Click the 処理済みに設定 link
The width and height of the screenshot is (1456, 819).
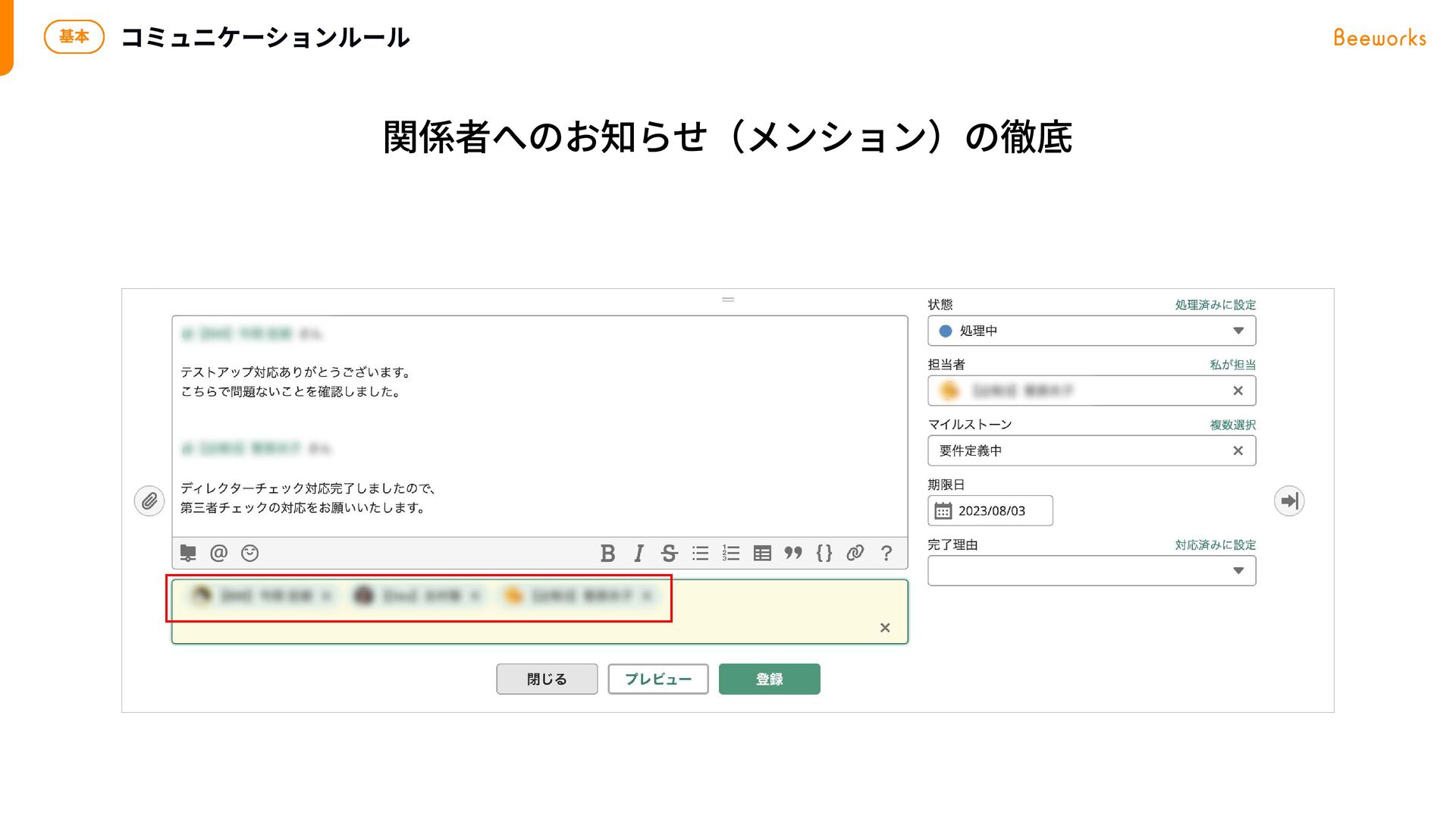pos(1215,305)
